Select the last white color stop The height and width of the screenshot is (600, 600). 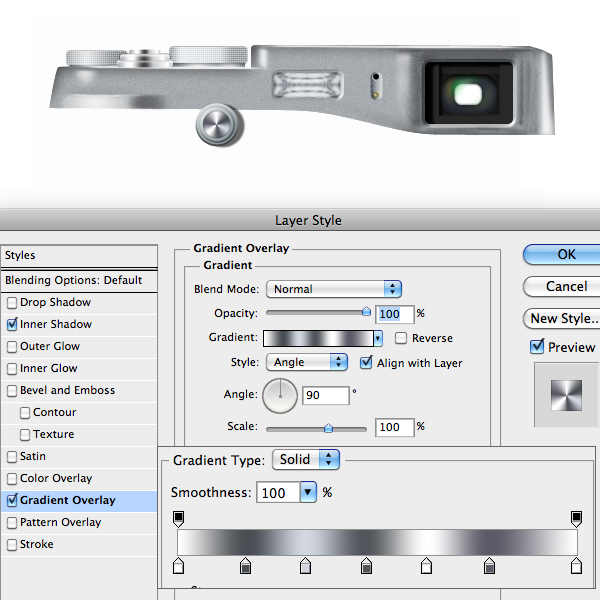pos(576,566)
